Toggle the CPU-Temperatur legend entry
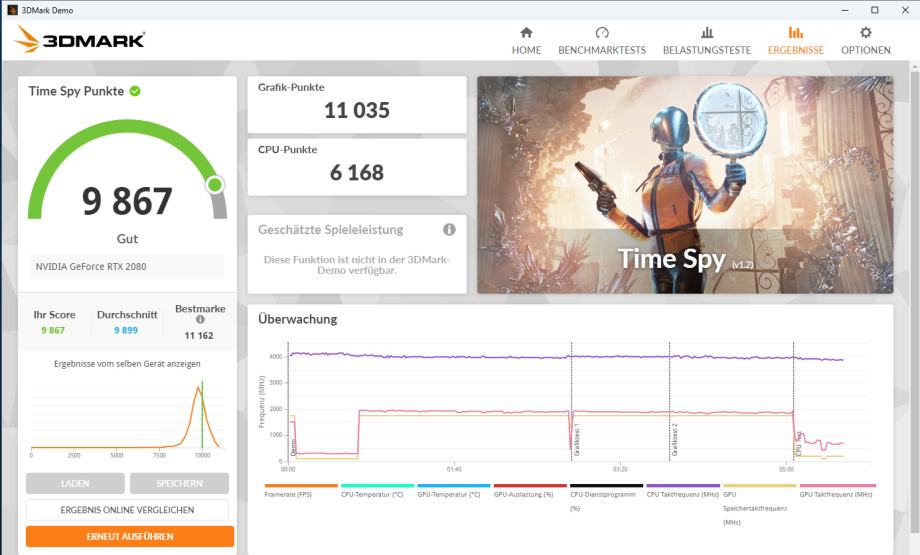Viewport: 920px width, 555px height. pos(377,491)
